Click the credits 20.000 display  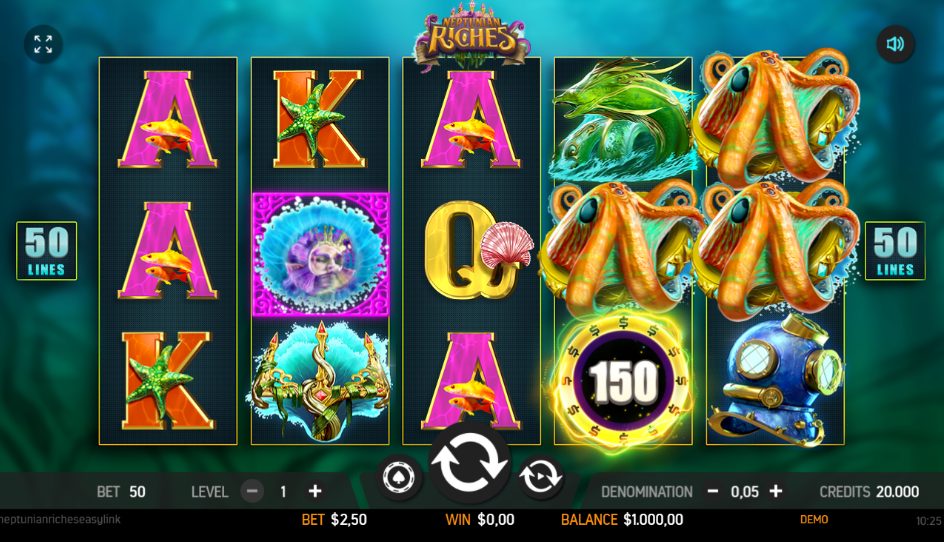click(x=869, y=491)
